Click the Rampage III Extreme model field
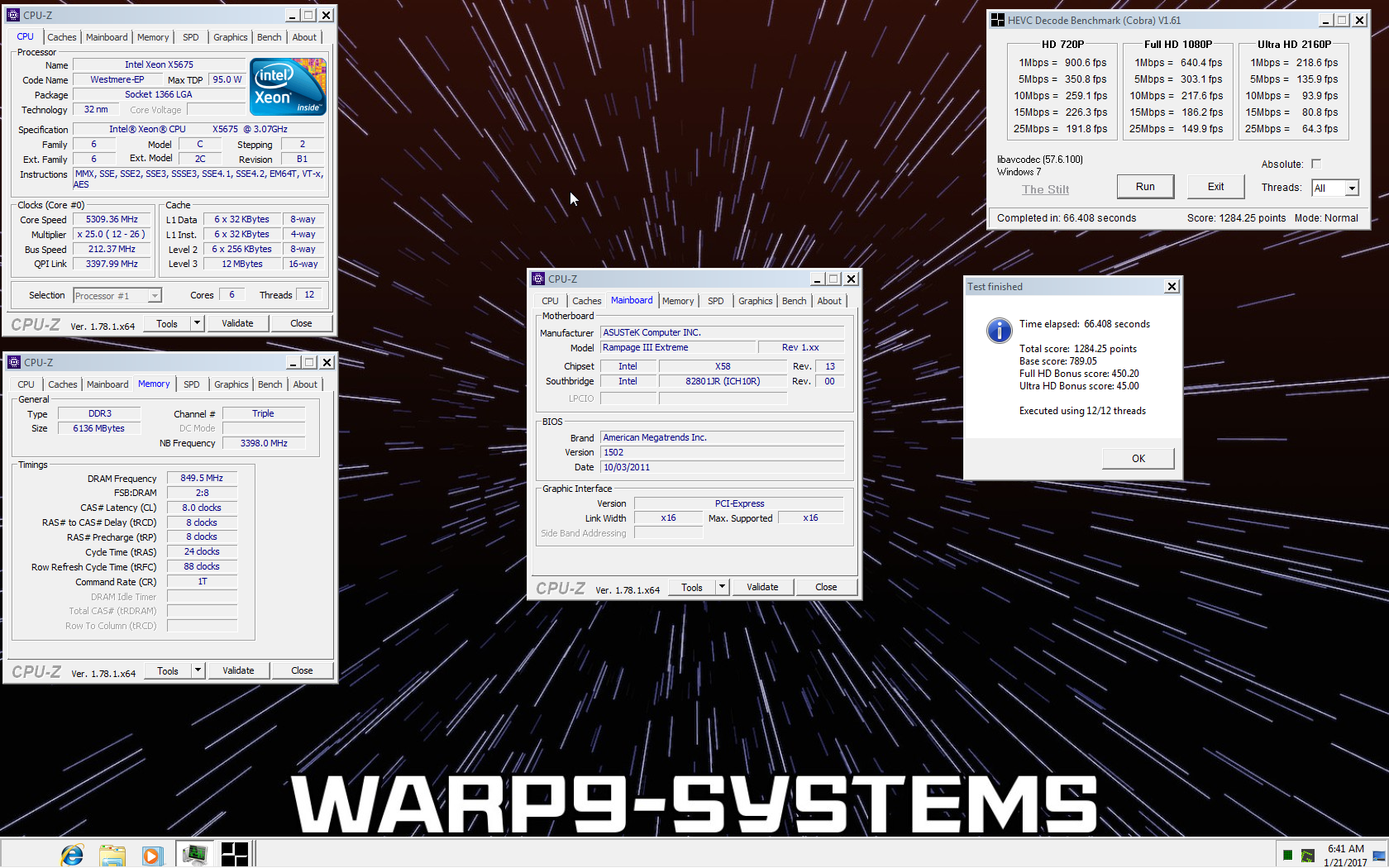The height and width of the screenshot is (868, 1389). [x=678, y=347]
